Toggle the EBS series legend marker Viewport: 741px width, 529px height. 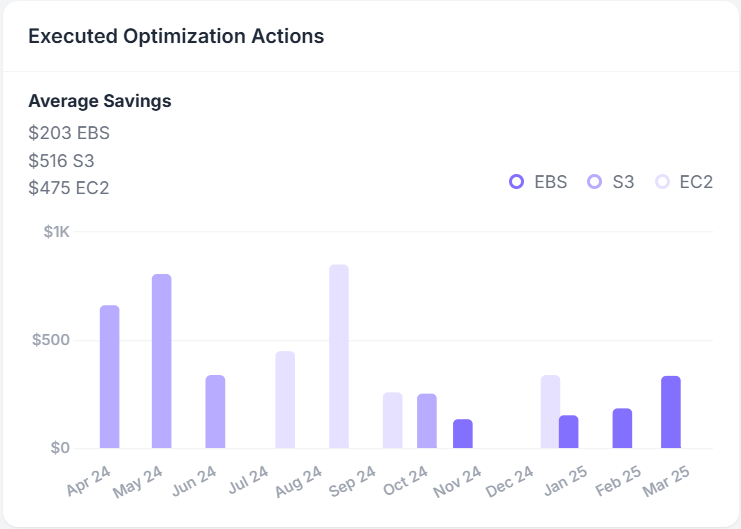[x=517, y=182]
